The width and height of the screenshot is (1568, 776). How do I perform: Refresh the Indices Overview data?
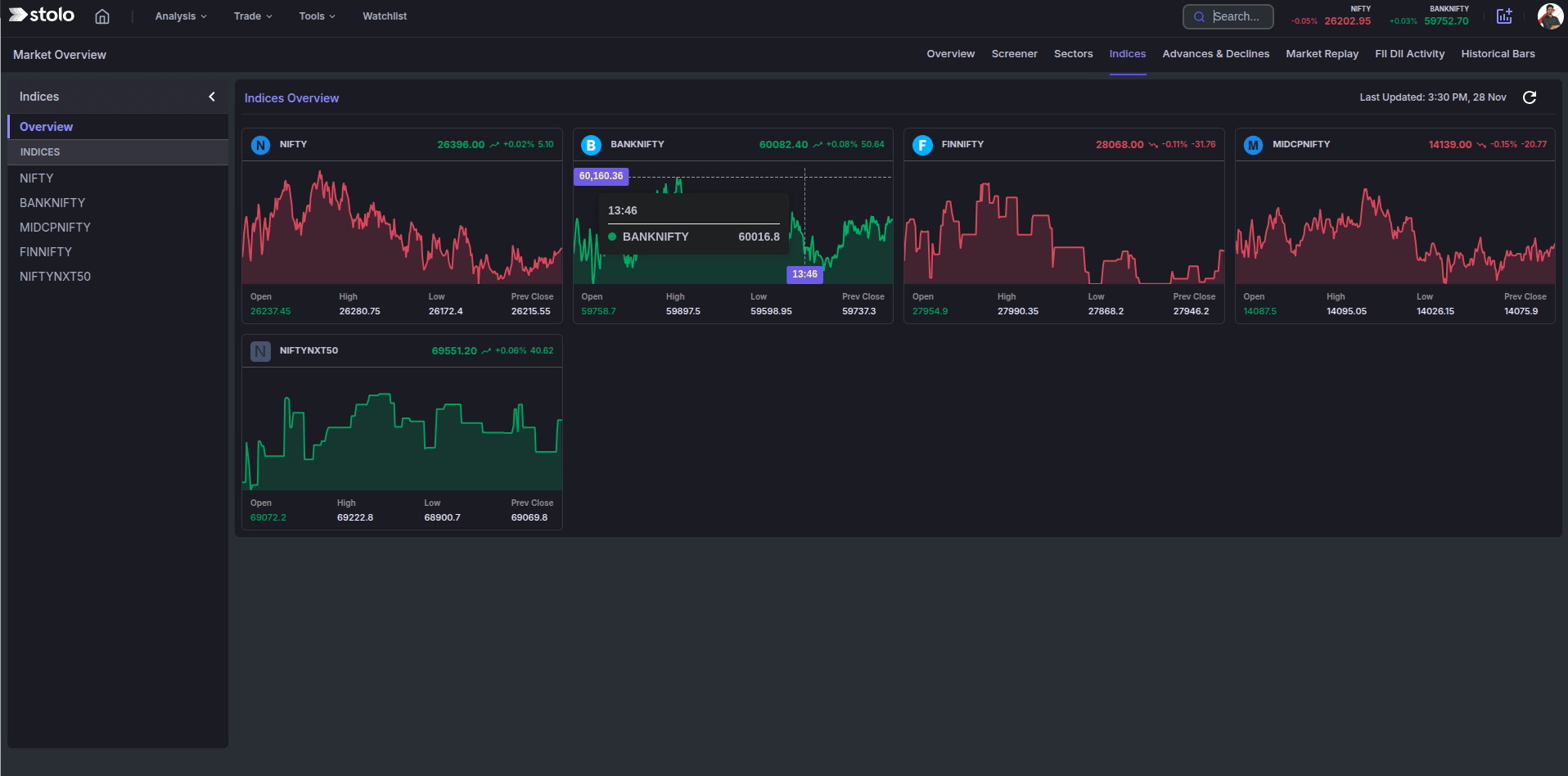point(1530,97)
